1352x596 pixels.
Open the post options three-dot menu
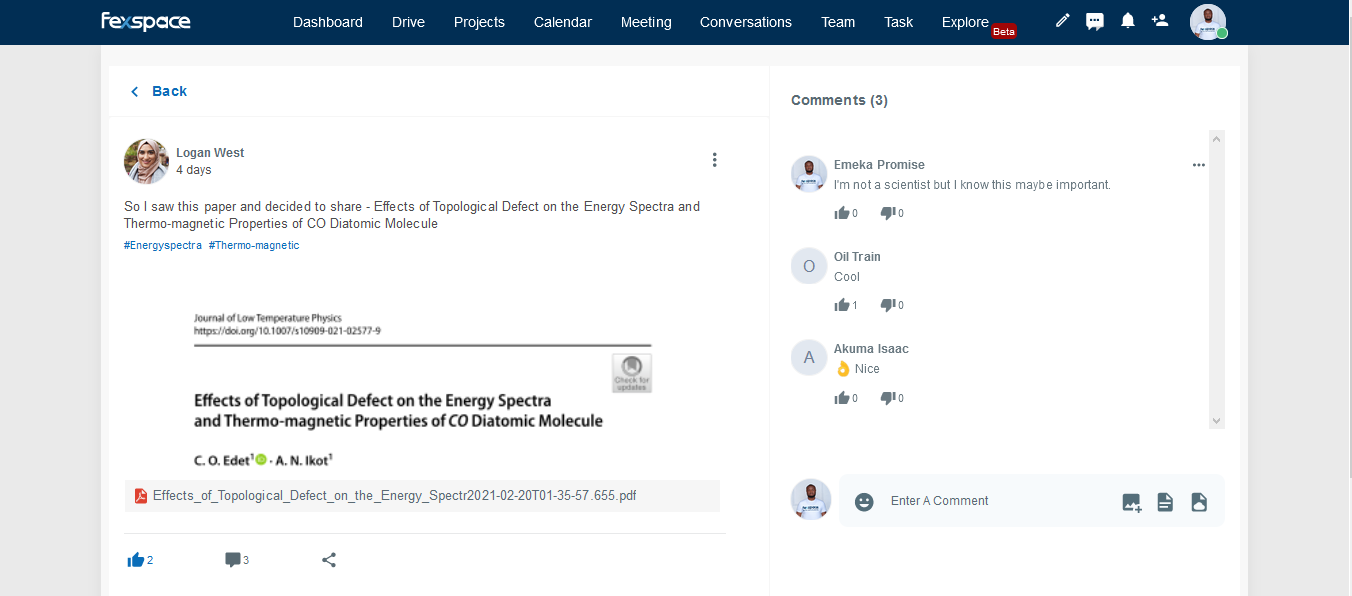point(714,160)
